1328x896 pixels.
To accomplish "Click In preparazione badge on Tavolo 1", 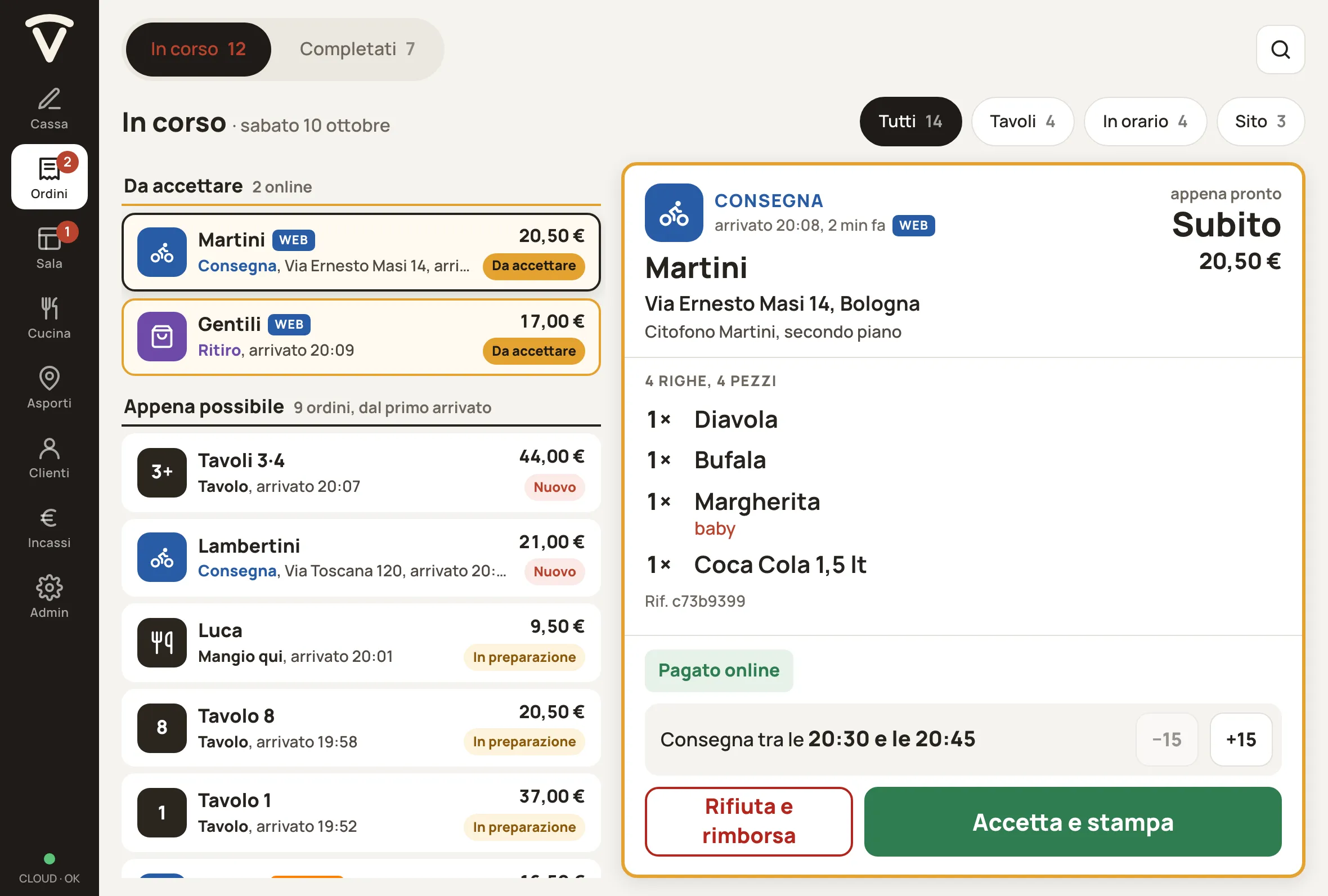I will (524, 827).
